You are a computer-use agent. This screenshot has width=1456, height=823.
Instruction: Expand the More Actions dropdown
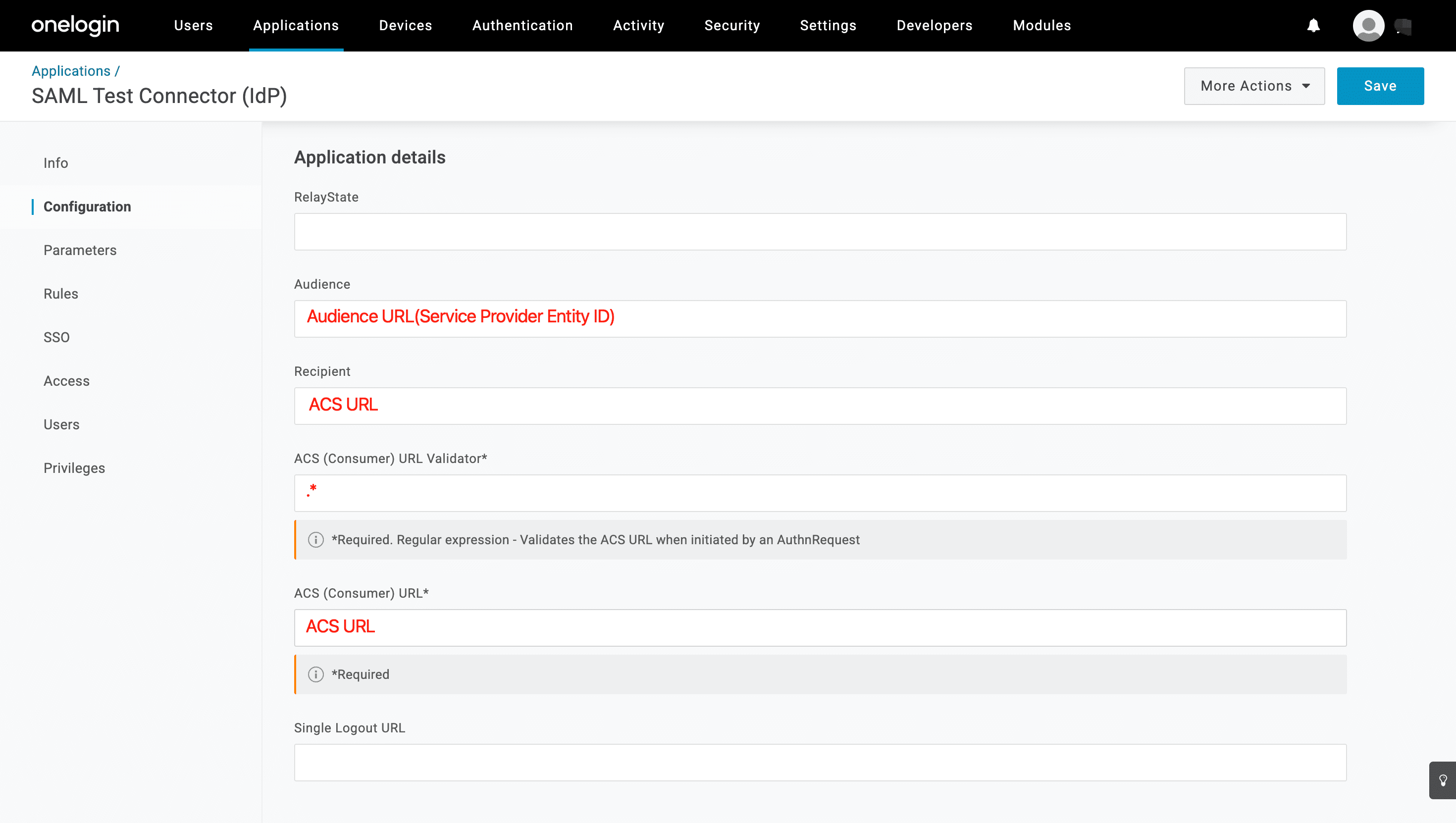(1253, 86)
